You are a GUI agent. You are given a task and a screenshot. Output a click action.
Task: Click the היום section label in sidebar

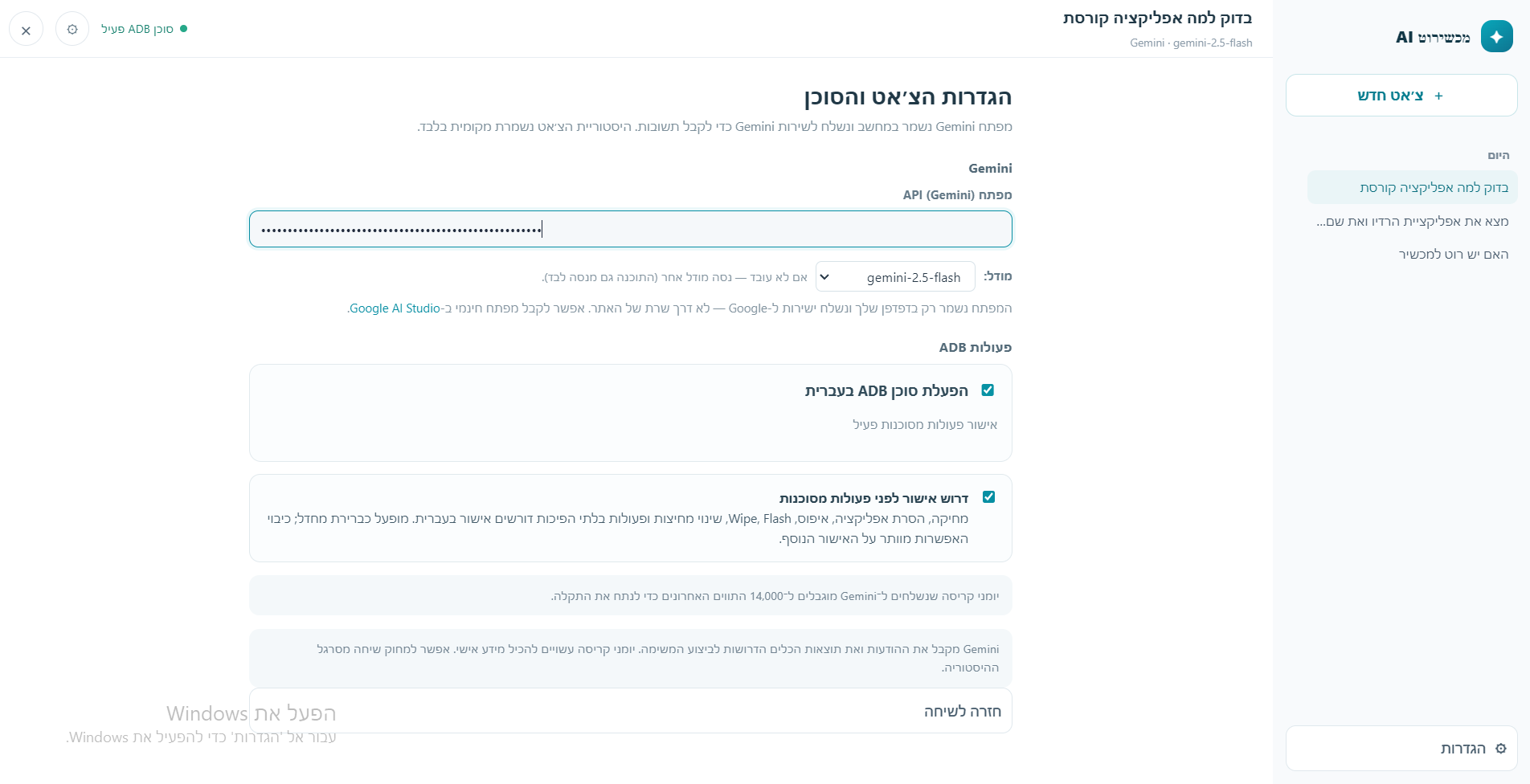tap(1499, 155)
